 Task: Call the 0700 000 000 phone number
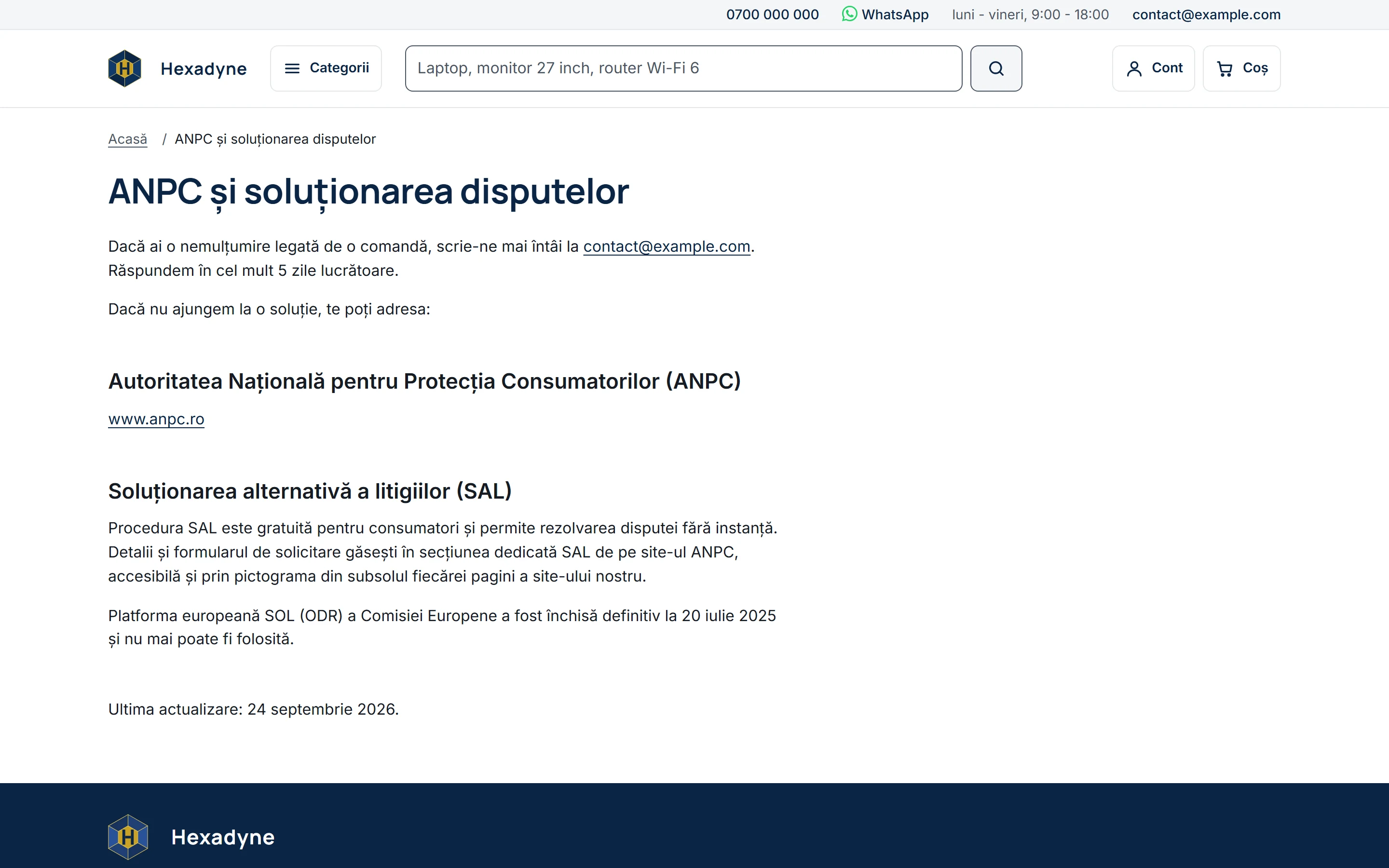(x=772, y=14)
